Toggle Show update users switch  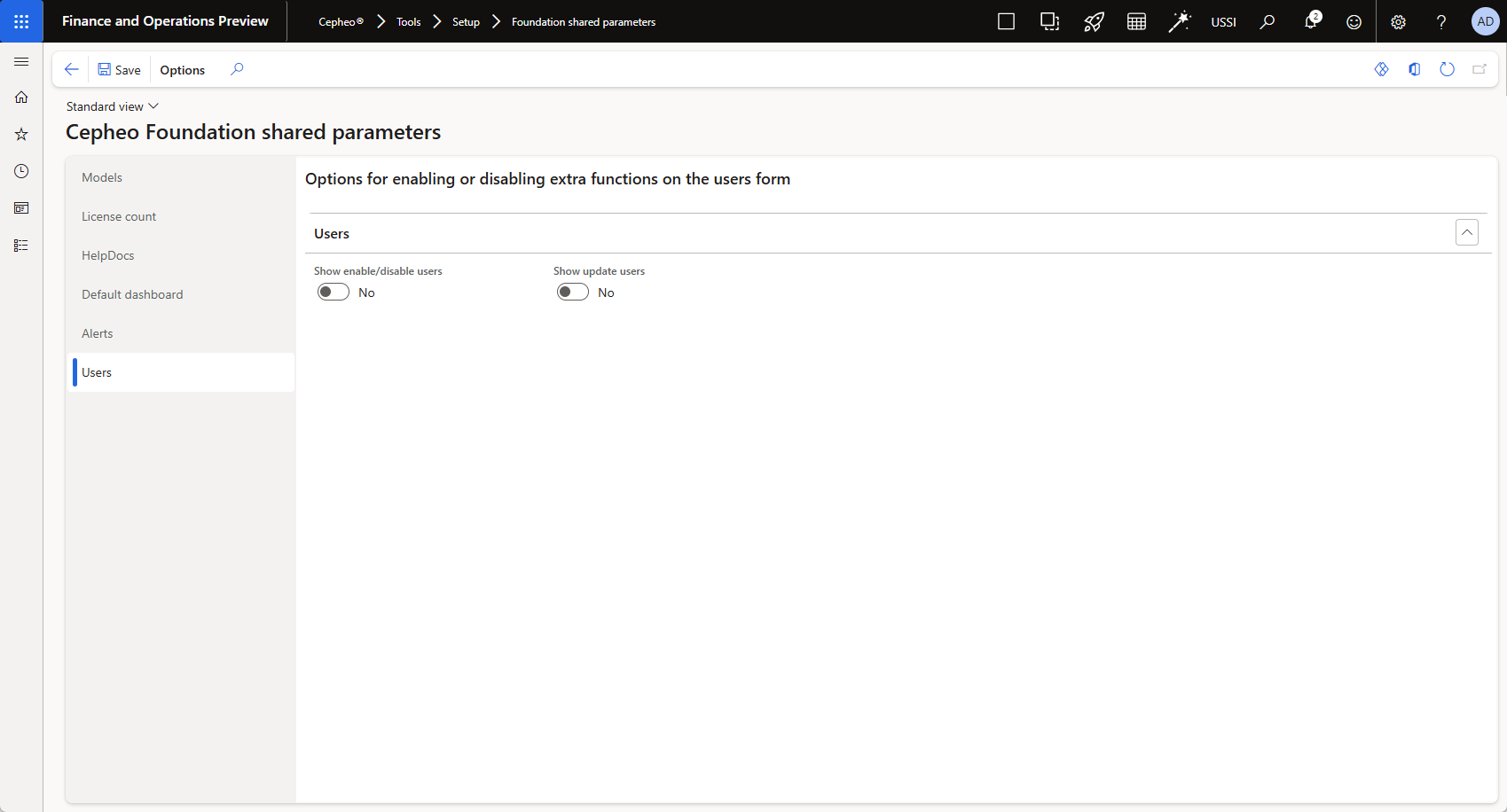click(x=573, y=293)
